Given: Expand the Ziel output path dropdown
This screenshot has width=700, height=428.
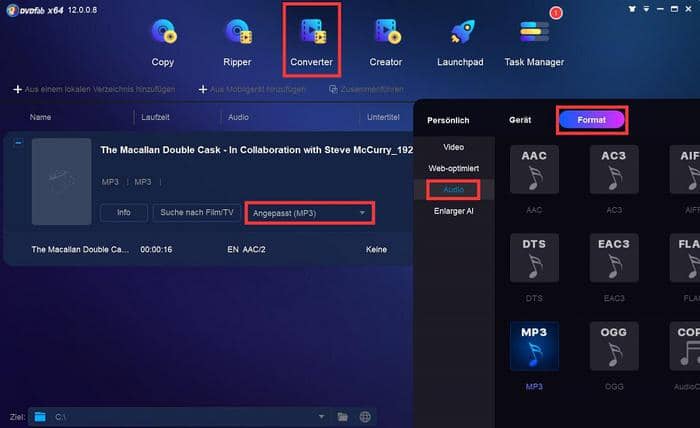Looking at the screenshot, I should (321, 417).
